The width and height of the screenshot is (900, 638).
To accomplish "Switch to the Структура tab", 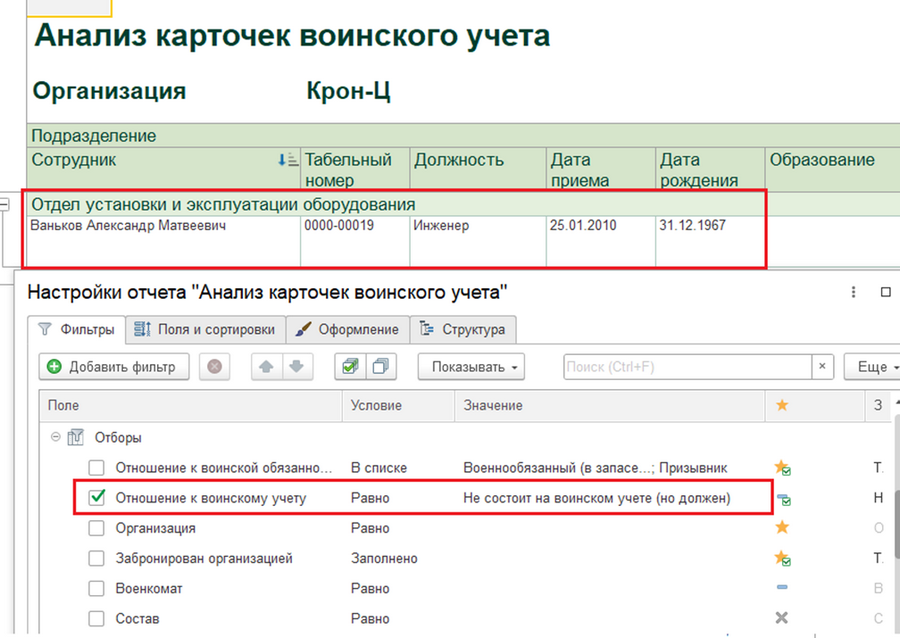I will (464, 329).
